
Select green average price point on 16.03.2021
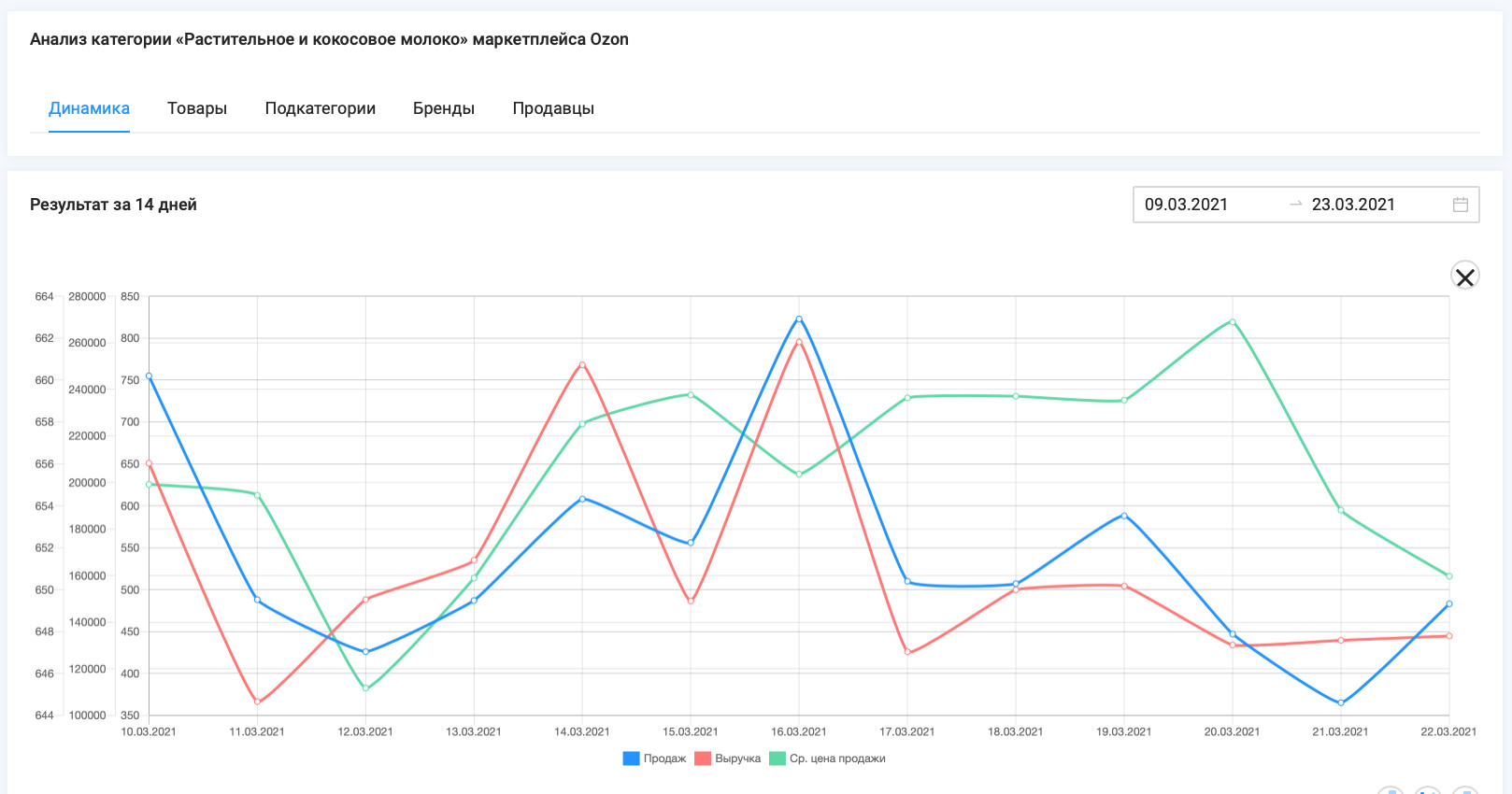point(799,475)
